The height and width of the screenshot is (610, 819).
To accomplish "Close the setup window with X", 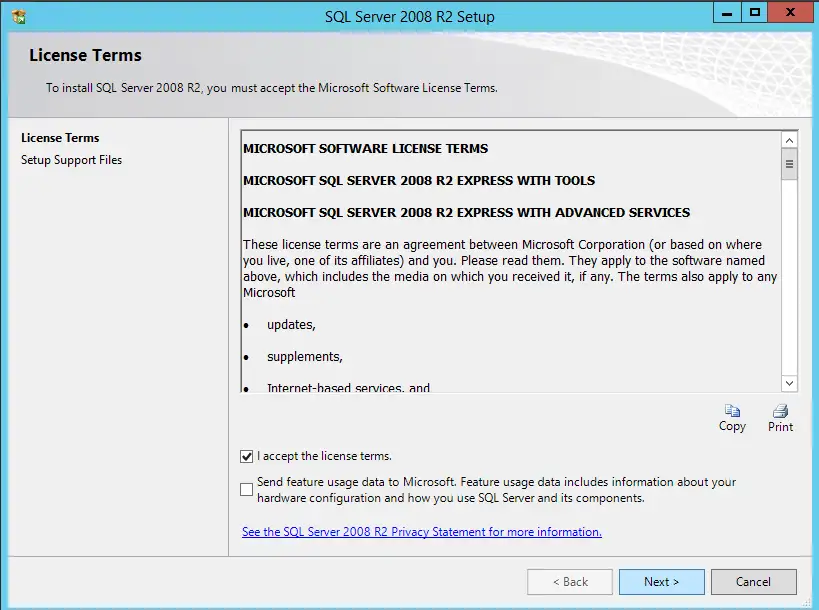I will (x=790, y=13).
